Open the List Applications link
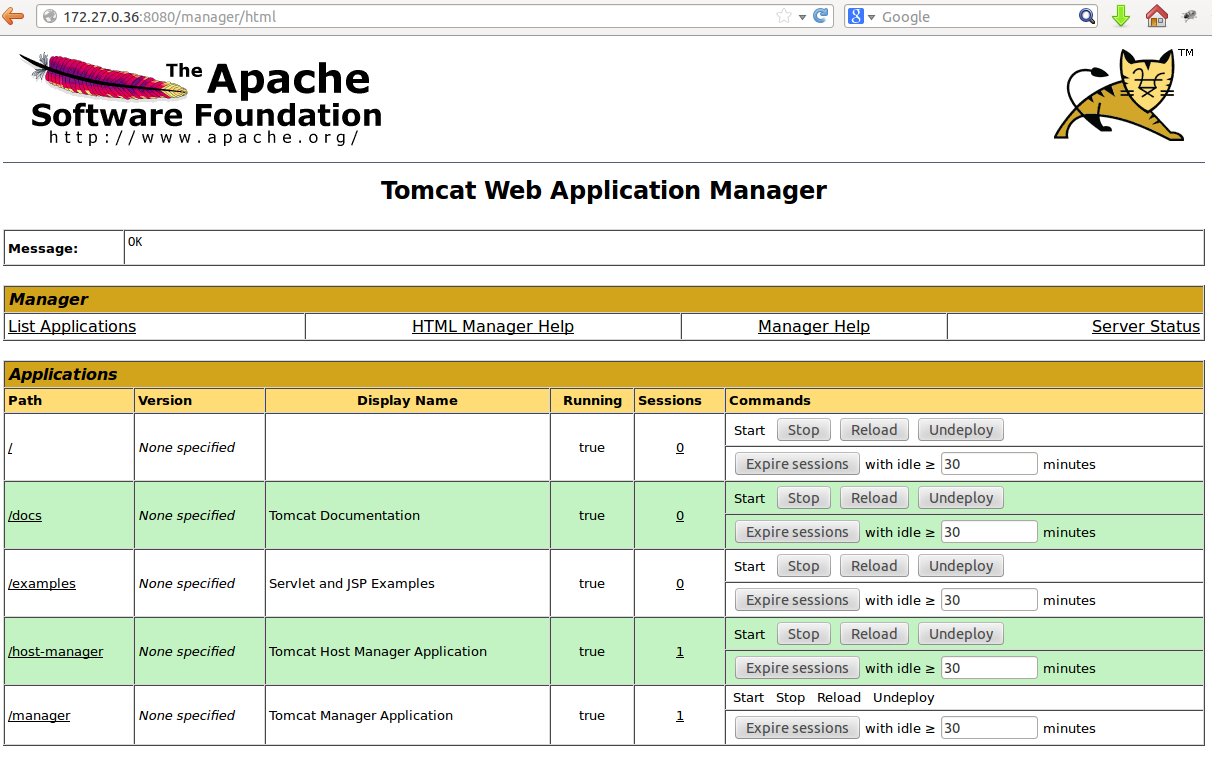The height and width of the screenshot is (759, 1212). click(72, 326)
